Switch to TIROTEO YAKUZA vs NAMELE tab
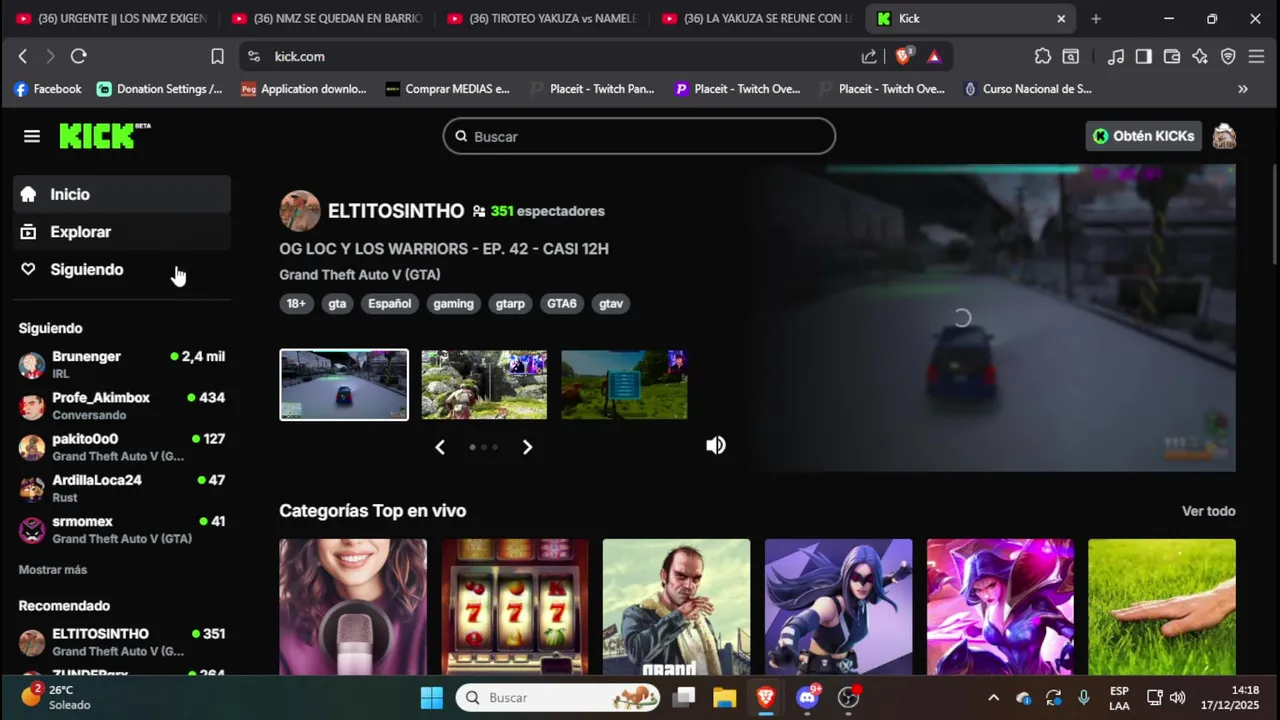The width and height of the screenshot is (1280, 720). point(543,18)
